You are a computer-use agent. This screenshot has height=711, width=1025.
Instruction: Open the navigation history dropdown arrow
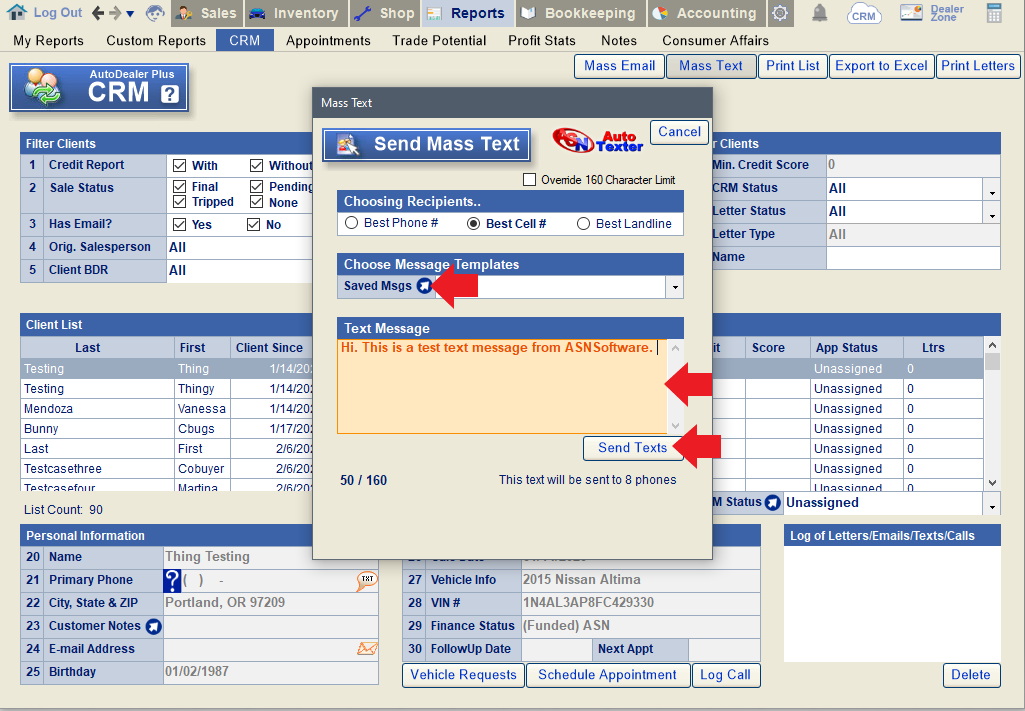click(x=130, y=14)
